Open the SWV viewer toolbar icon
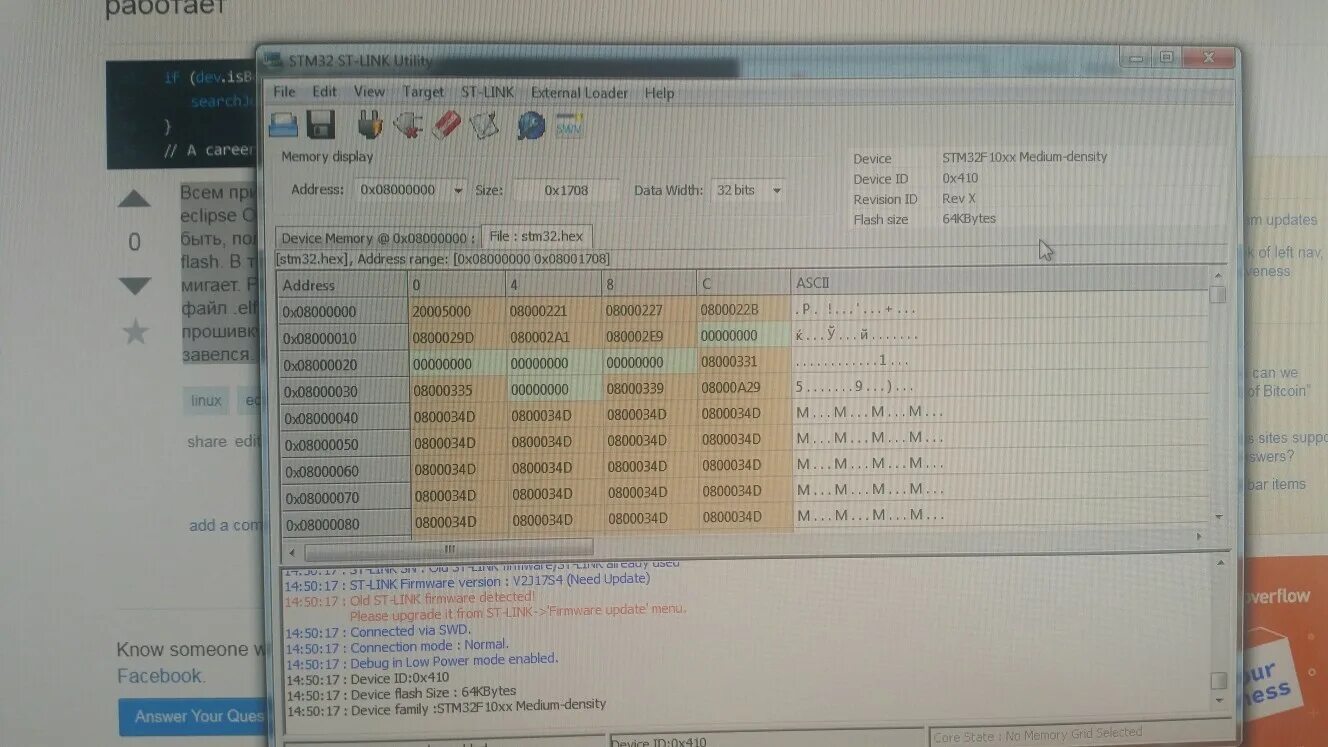The image size is (1328, 747). click(x=569, y=125)
